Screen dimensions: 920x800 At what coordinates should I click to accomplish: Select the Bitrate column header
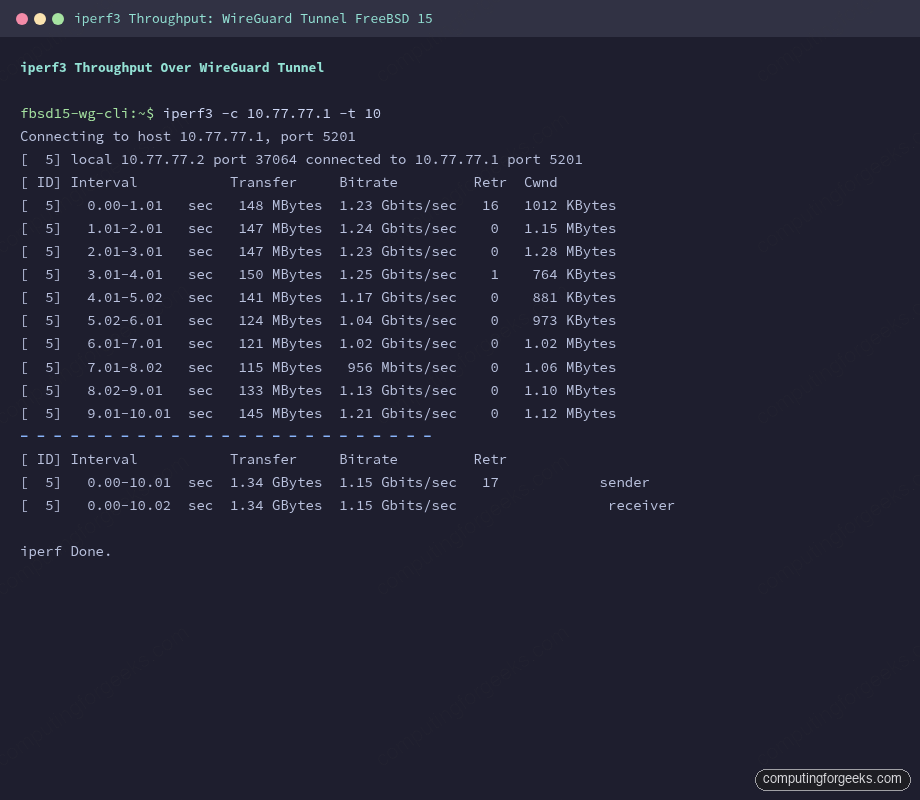click(368, 182)
